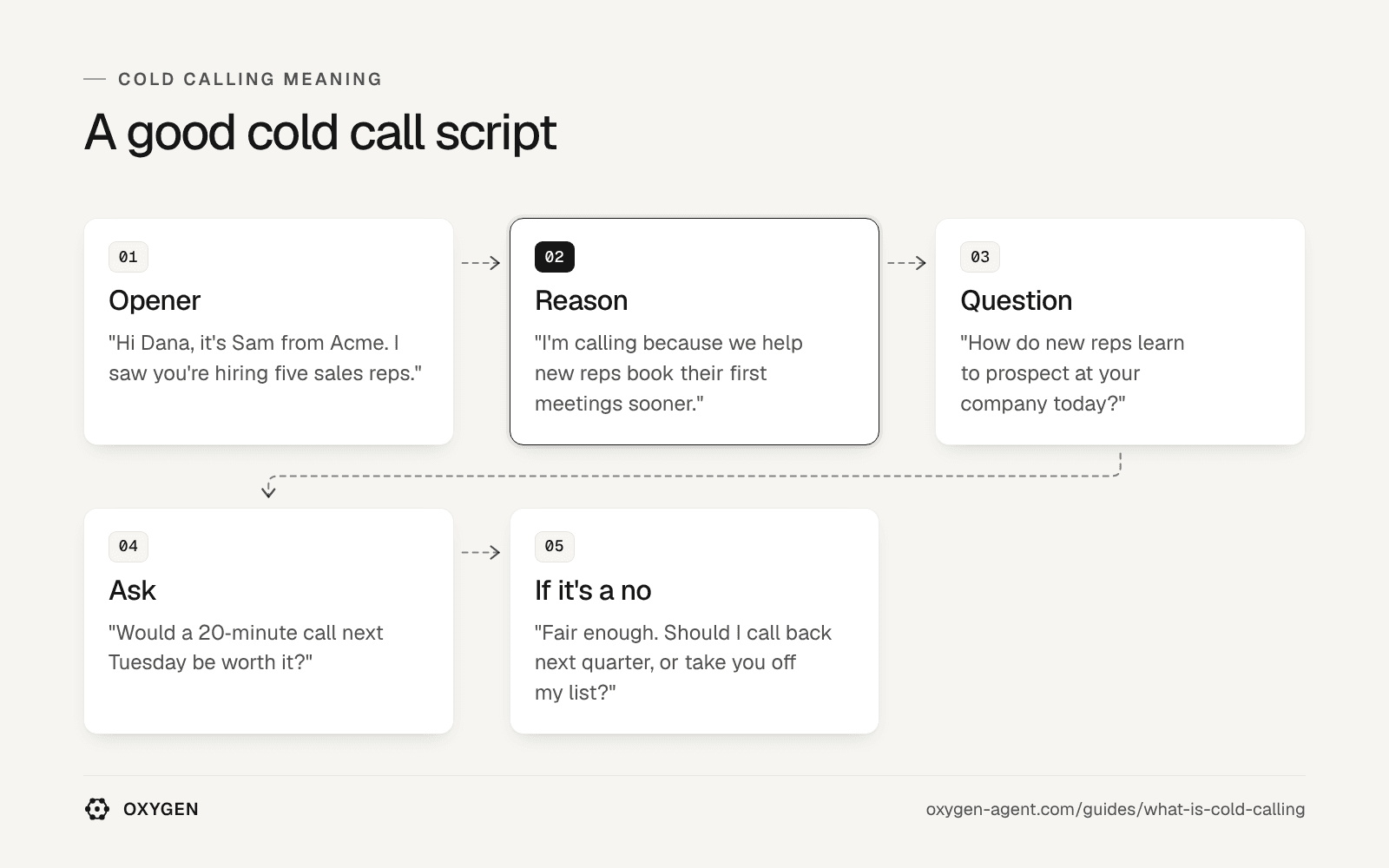Open the oxygen-agent.com guide URL
This screenshot has width=1389, height=868.
click(1115, 809)
